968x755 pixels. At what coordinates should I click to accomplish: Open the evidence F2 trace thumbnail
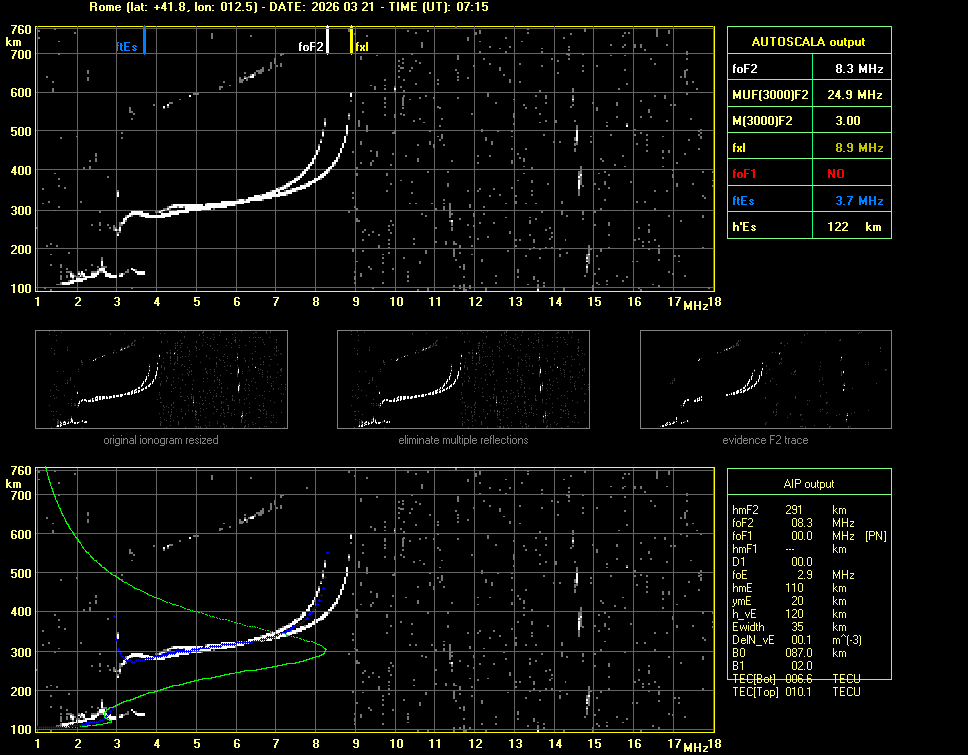pos(765,380)
